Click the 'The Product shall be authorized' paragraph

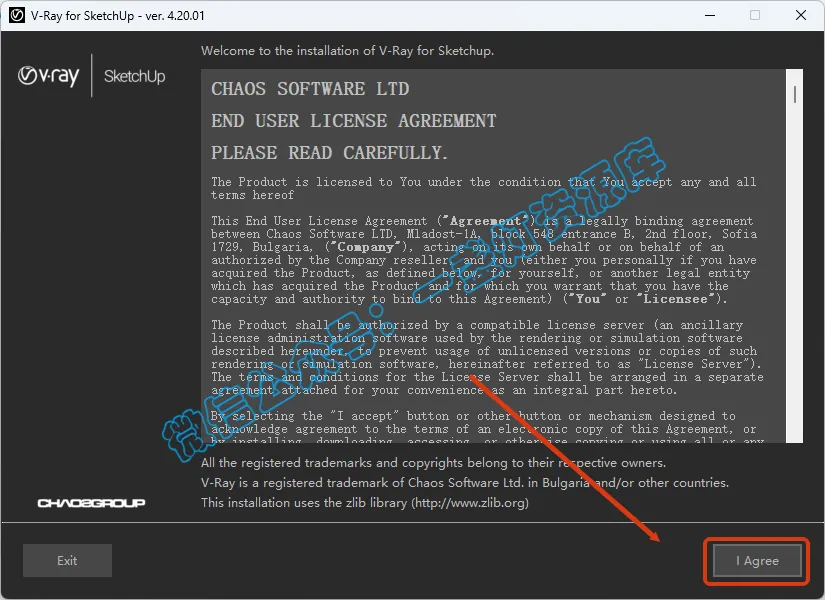[487, 357]
